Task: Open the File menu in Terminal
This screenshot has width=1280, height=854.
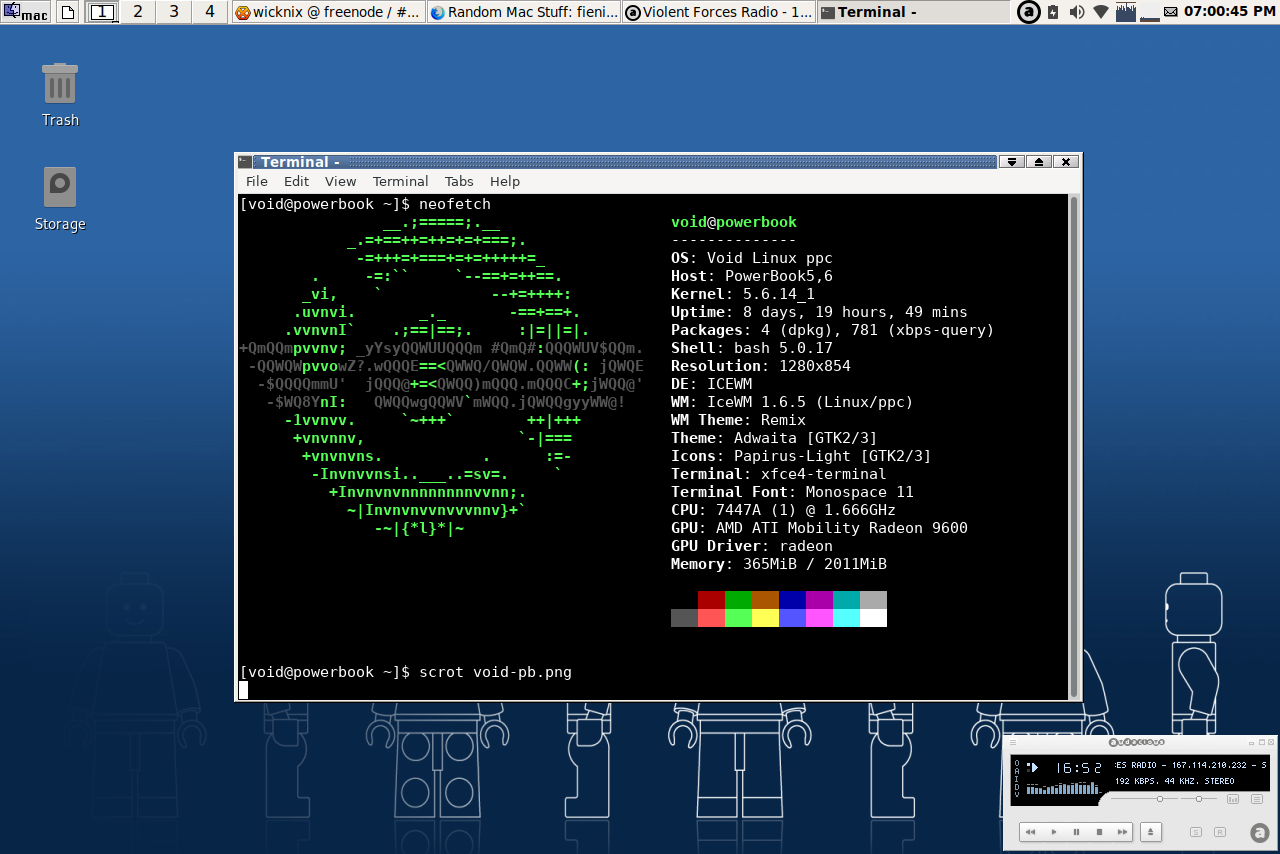Action: [x=257, y=181]
